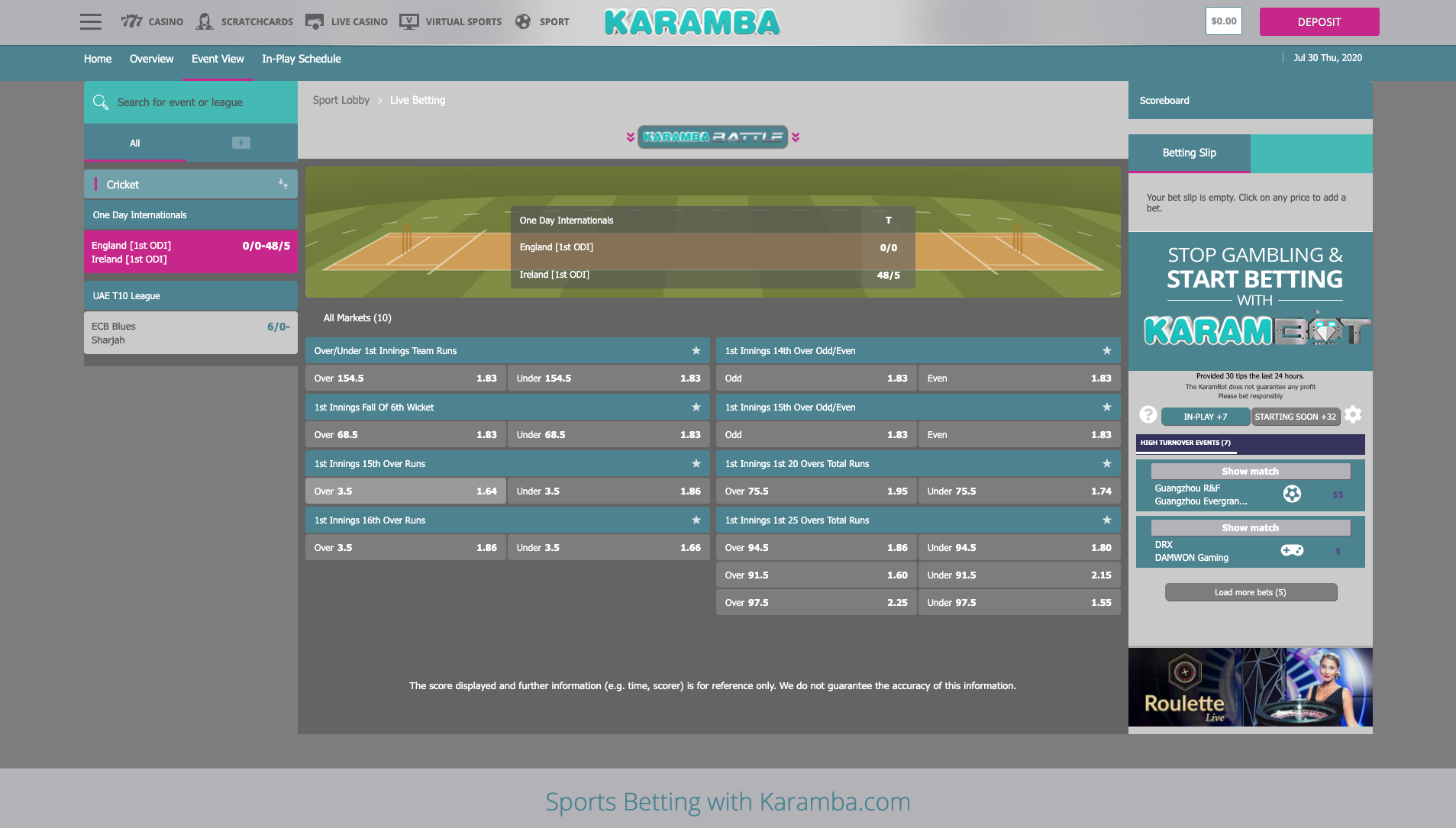Image resolution: width=1456 pixels, height=828 pixels.
Task: Expand the Scoreboard panel
Action: pyautogui.click(x=1251, y=100)
